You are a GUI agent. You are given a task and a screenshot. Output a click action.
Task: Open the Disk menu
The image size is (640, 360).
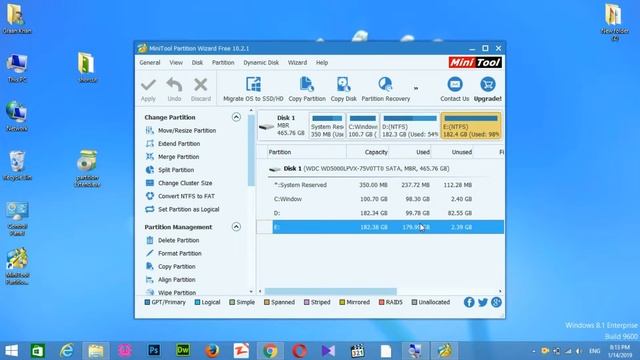click(197, 63)
